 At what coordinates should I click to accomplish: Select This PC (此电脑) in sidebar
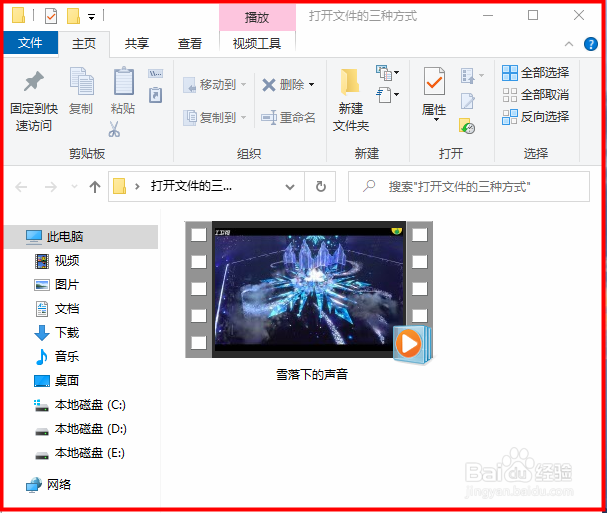point(81,237)
